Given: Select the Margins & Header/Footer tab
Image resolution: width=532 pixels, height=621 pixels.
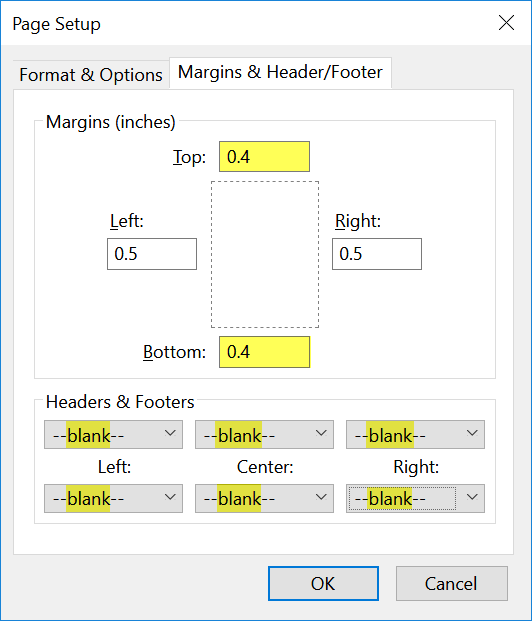Looking at the screenshot, I should point(280,72).
